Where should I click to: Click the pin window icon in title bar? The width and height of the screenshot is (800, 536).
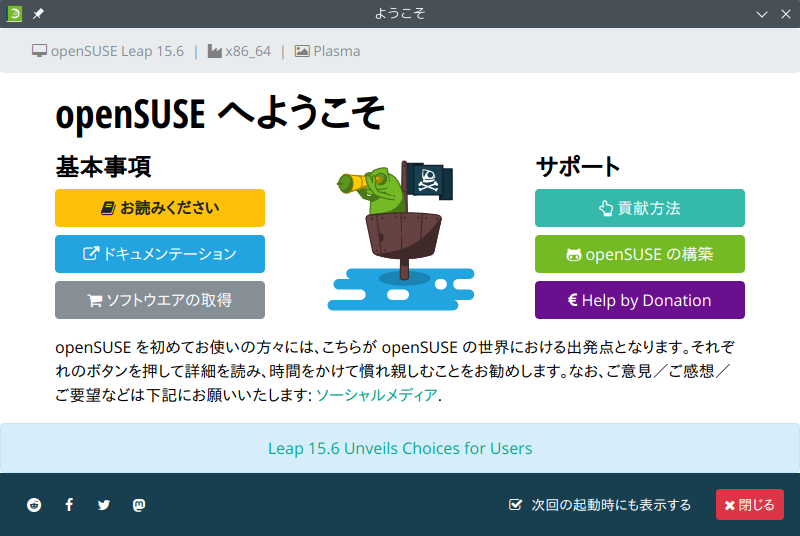38,14
